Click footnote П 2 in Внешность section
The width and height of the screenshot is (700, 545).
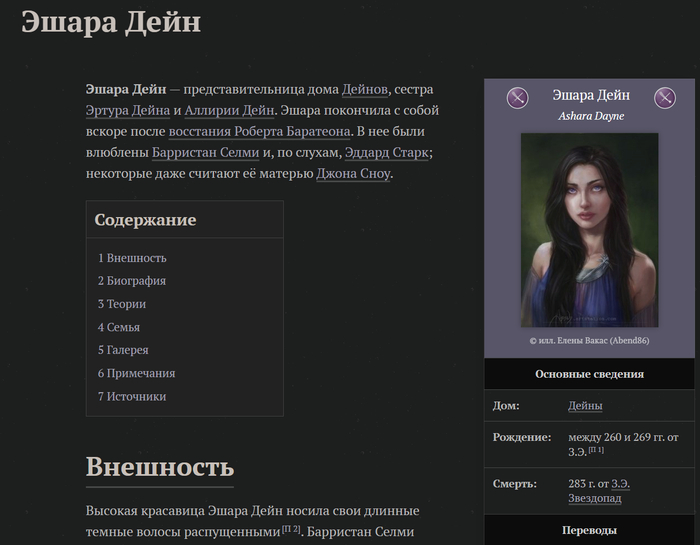tap(291, 529)
